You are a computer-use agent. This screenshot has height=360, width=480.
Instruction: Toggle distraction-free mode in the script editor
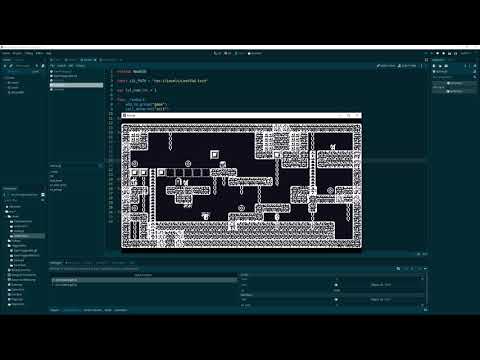coord(426,60)
